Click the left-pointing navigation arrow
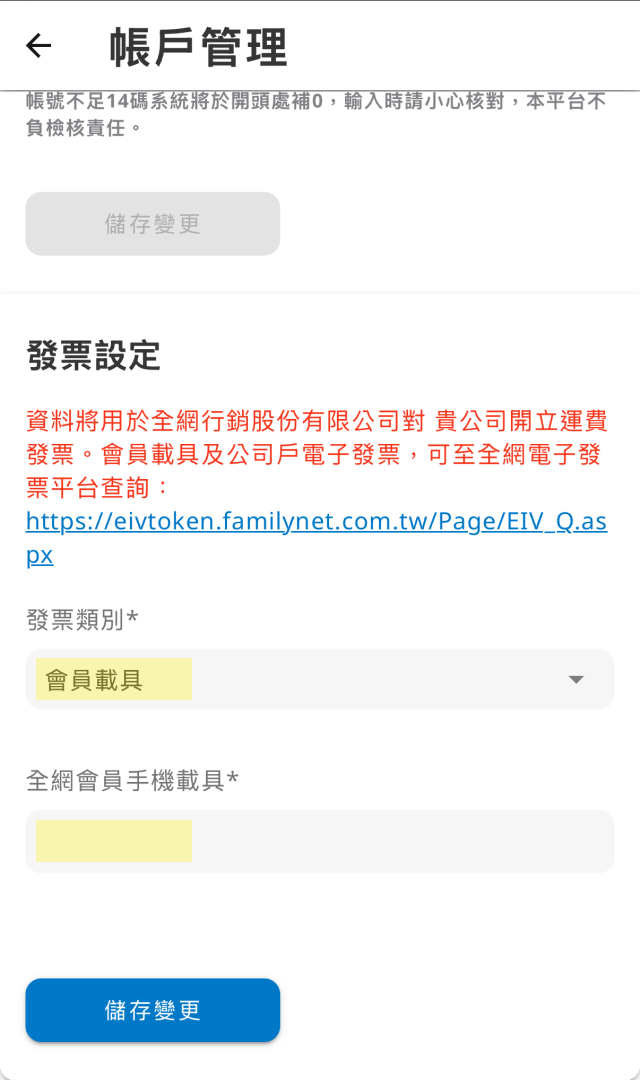 click(36, 46)
